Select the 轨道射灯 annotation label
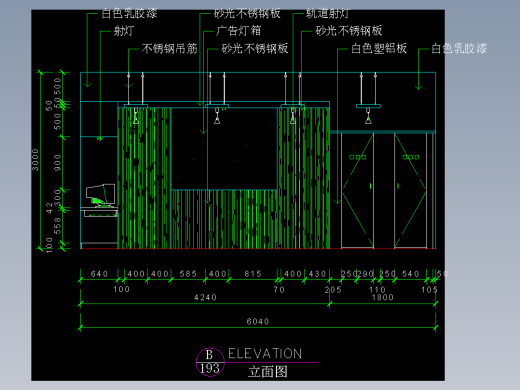This screenshot has width=520, height=390. coord(327,13)
